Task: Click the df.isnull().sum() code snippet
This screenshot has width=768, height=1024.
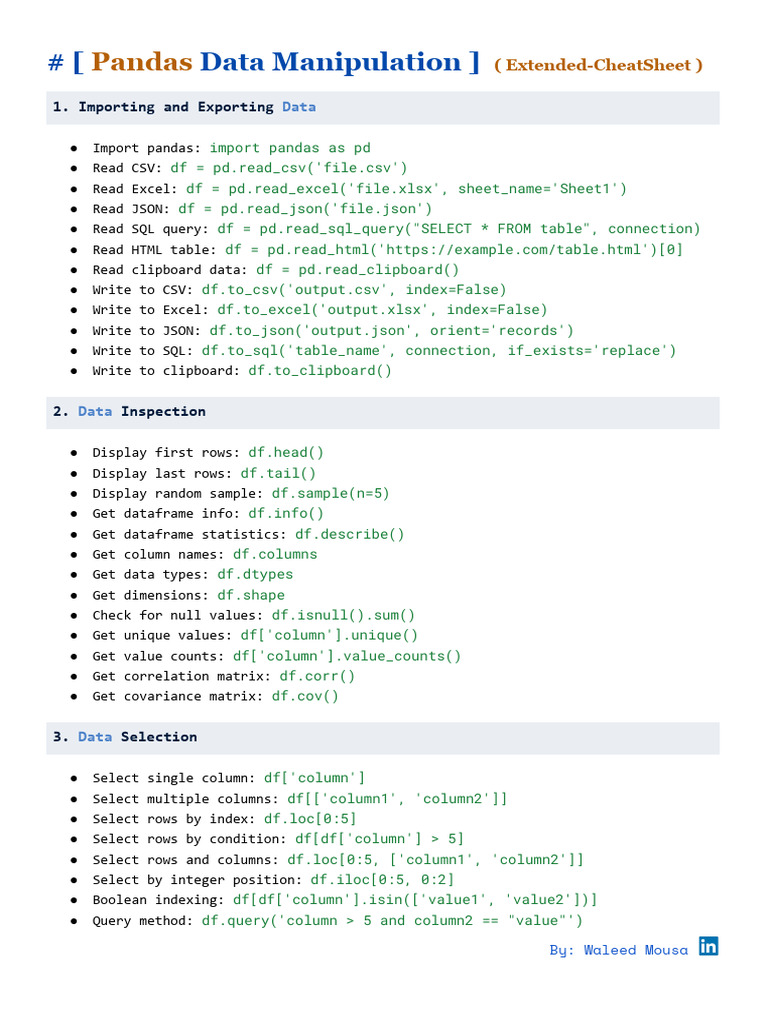Action: (x=343, y=616)
